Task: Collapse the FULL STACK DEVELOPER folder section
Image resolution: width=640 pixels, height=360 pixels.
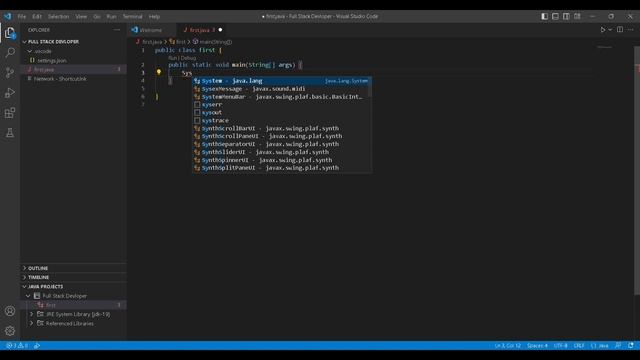Action: [24, 42]
